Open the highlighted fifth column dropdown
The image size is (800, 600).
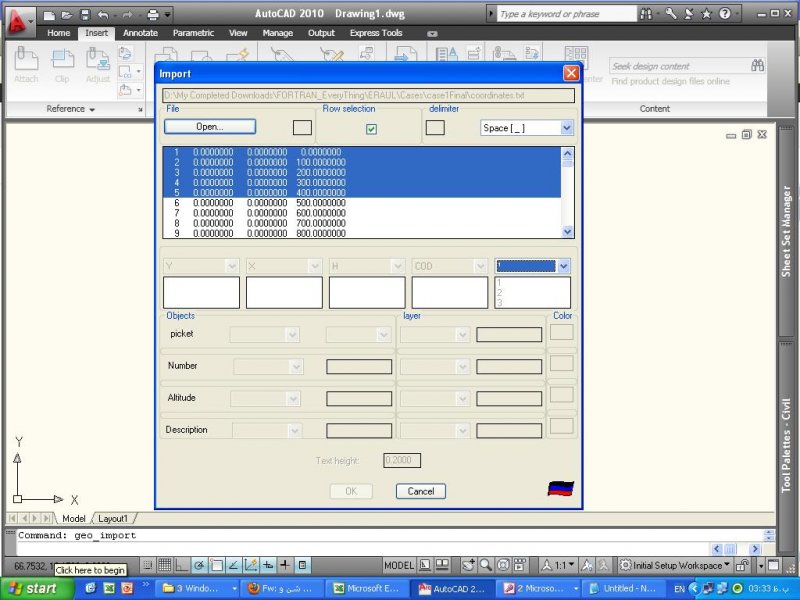point(563,266)
